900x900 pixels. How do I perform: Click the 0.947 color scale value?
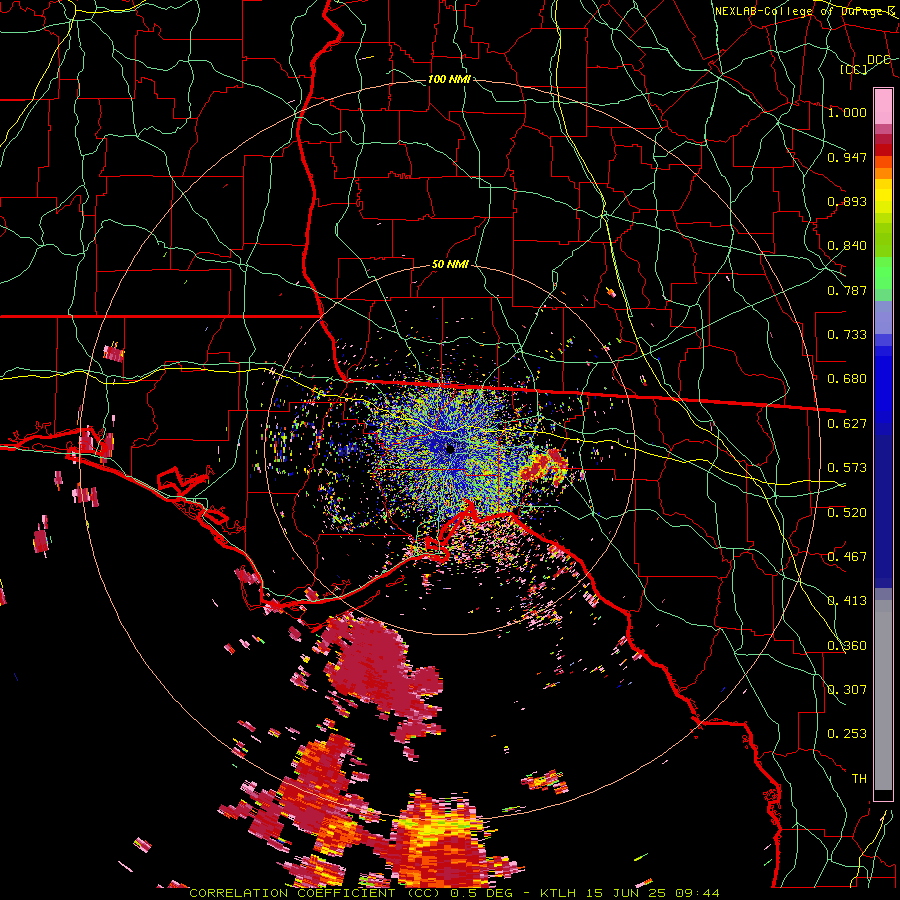click(x=847, y=157)
